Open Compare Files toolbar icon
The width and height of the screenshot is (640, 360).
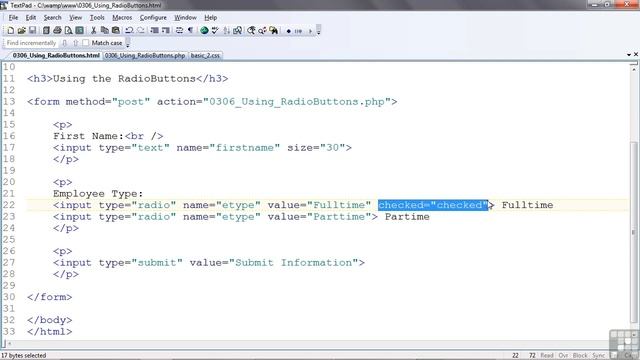coord(238,31)
